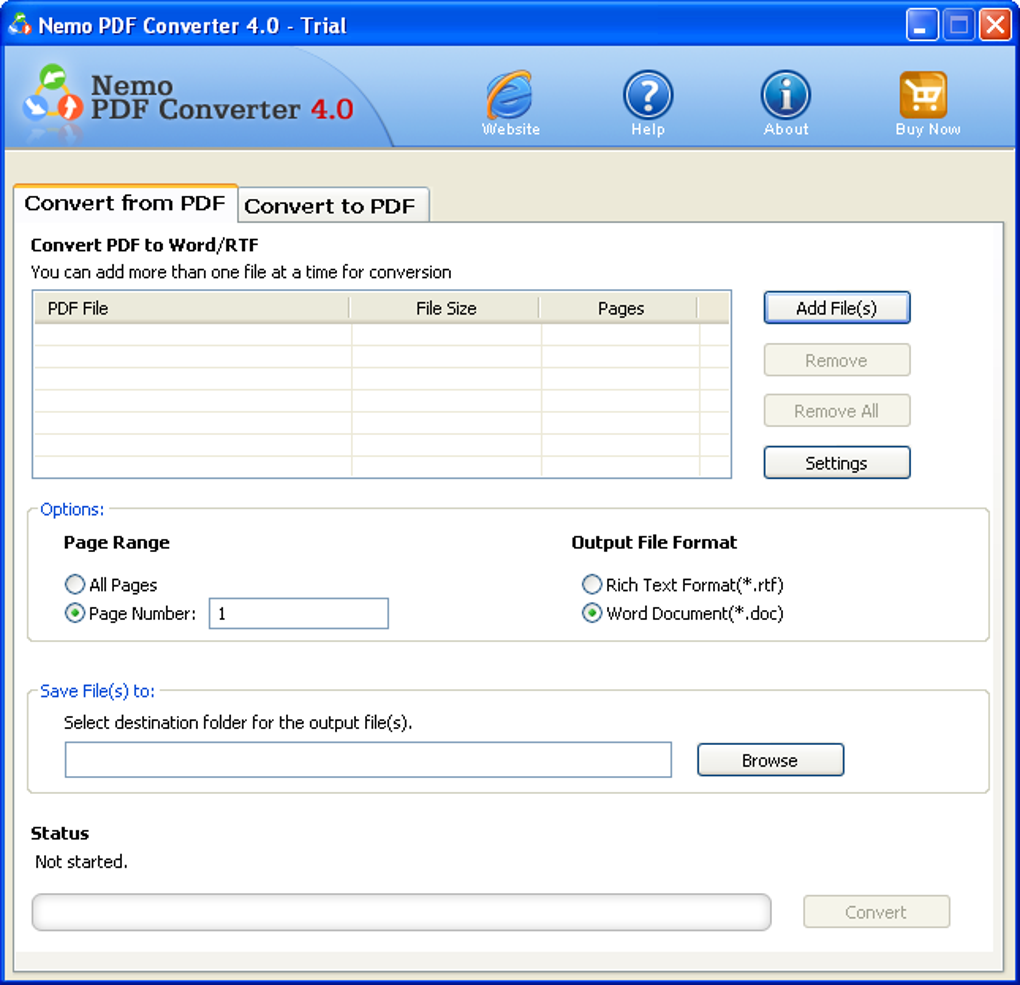Click the title bar application icon

point(20,25)
